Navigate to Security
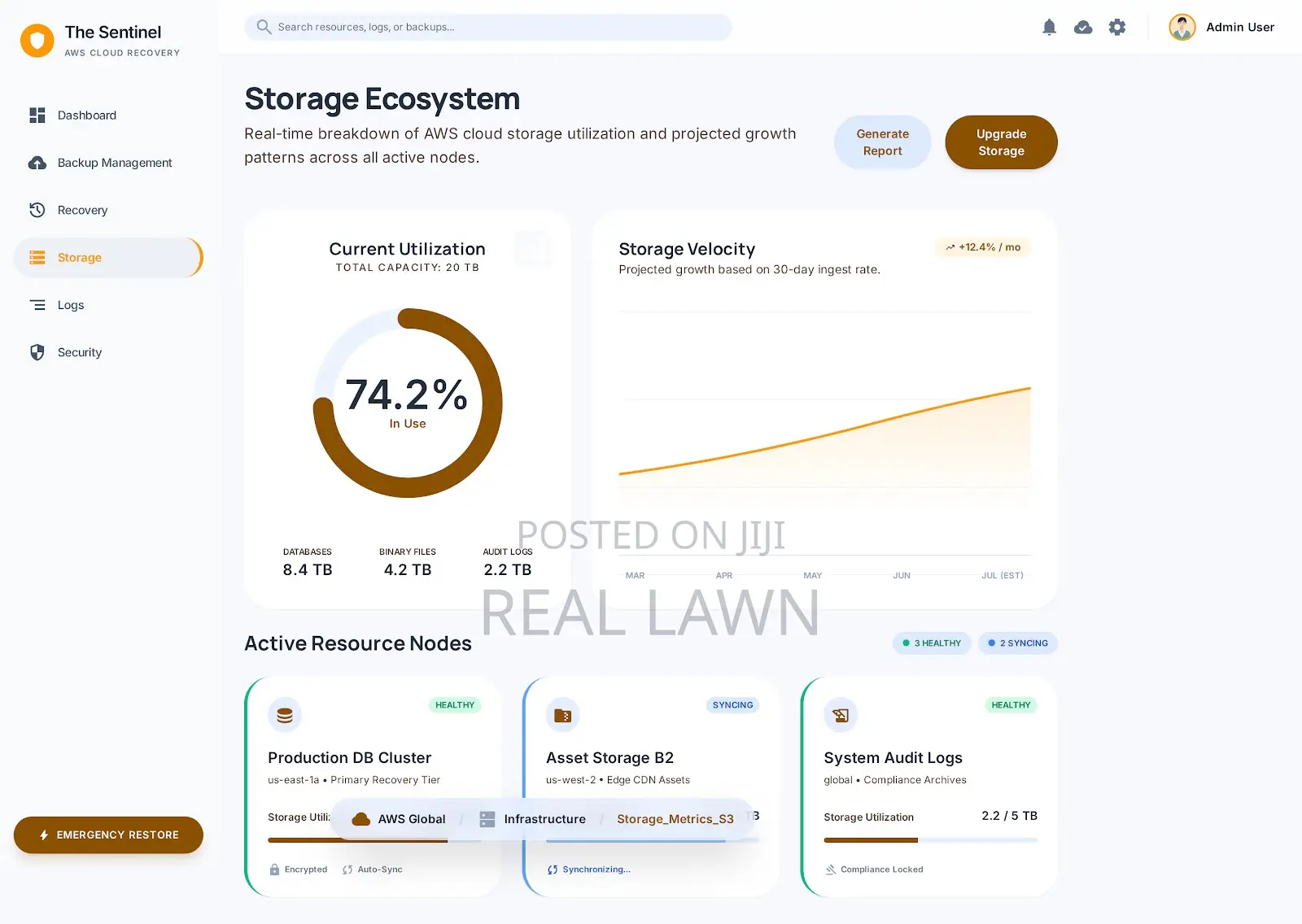The image size is (1302, 924). pos(108,352)
